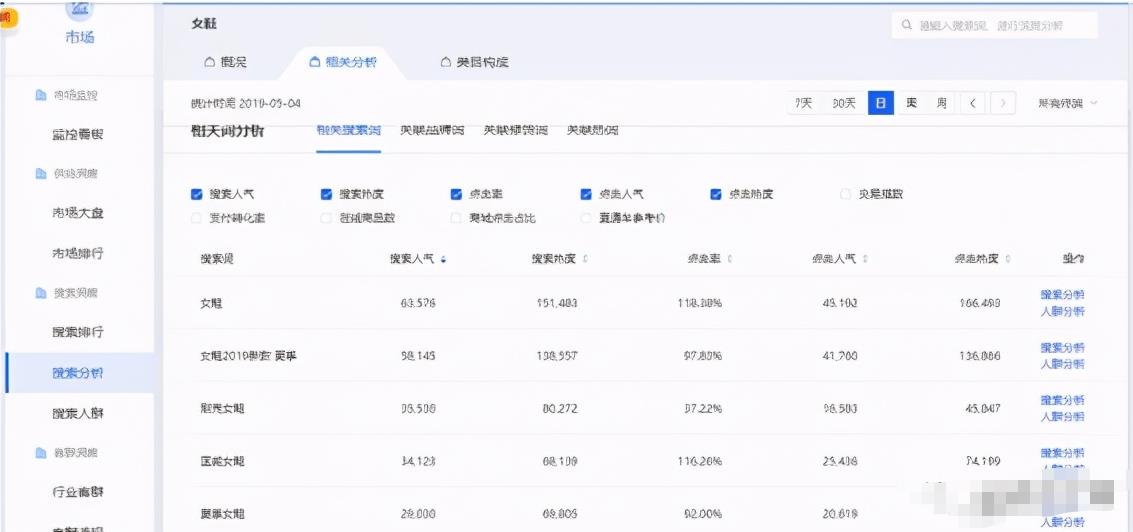Enable the 在线商品数 metric checkbox
Image resolution: width=1133 pixels, height=532 pixels.
(x=326, y=218)
